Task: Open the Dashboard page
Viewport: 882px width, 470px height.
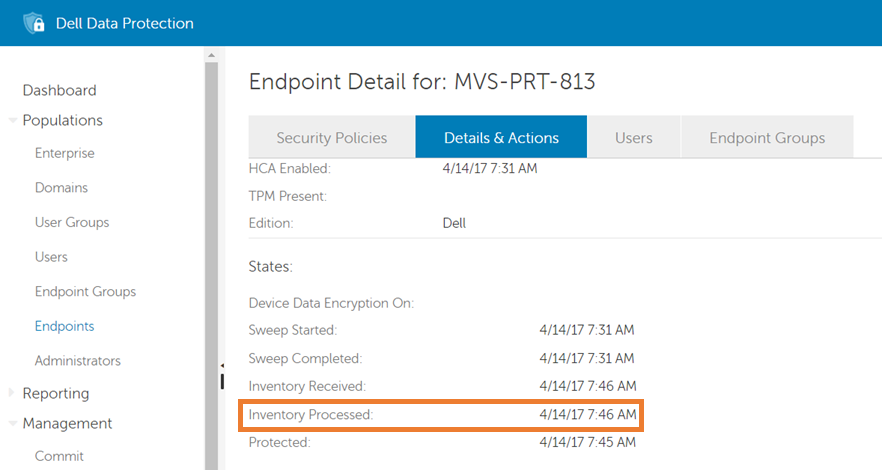Action: click(x=59, y=90)
